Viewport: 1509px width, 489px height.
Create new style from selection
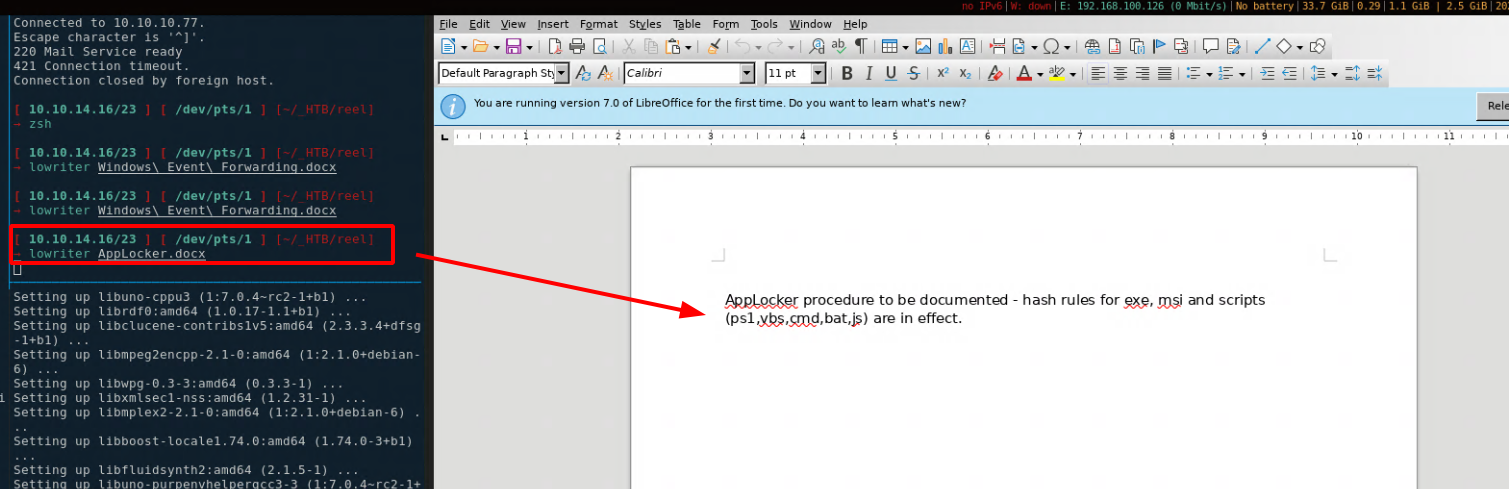tap(606, 73)
